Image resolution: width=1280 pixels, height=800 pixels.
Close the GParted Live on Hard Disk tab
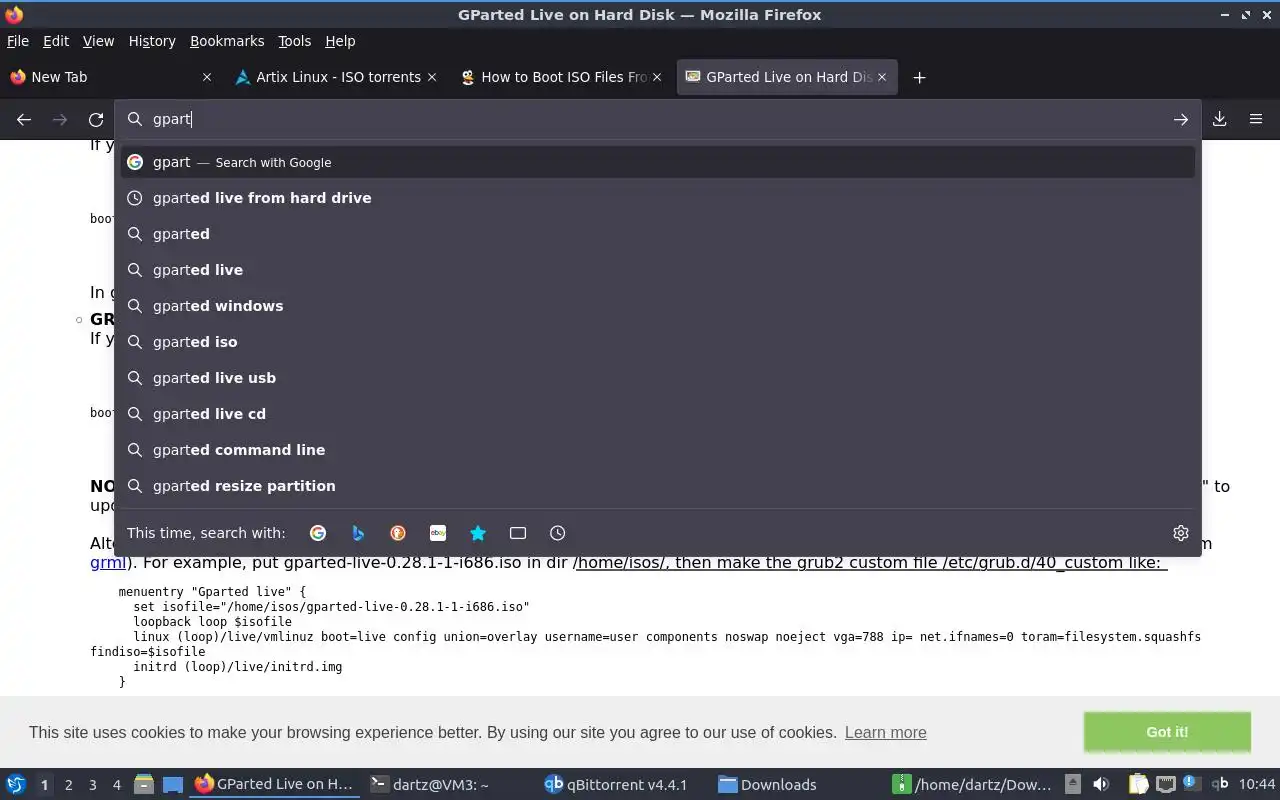point(882,77)
